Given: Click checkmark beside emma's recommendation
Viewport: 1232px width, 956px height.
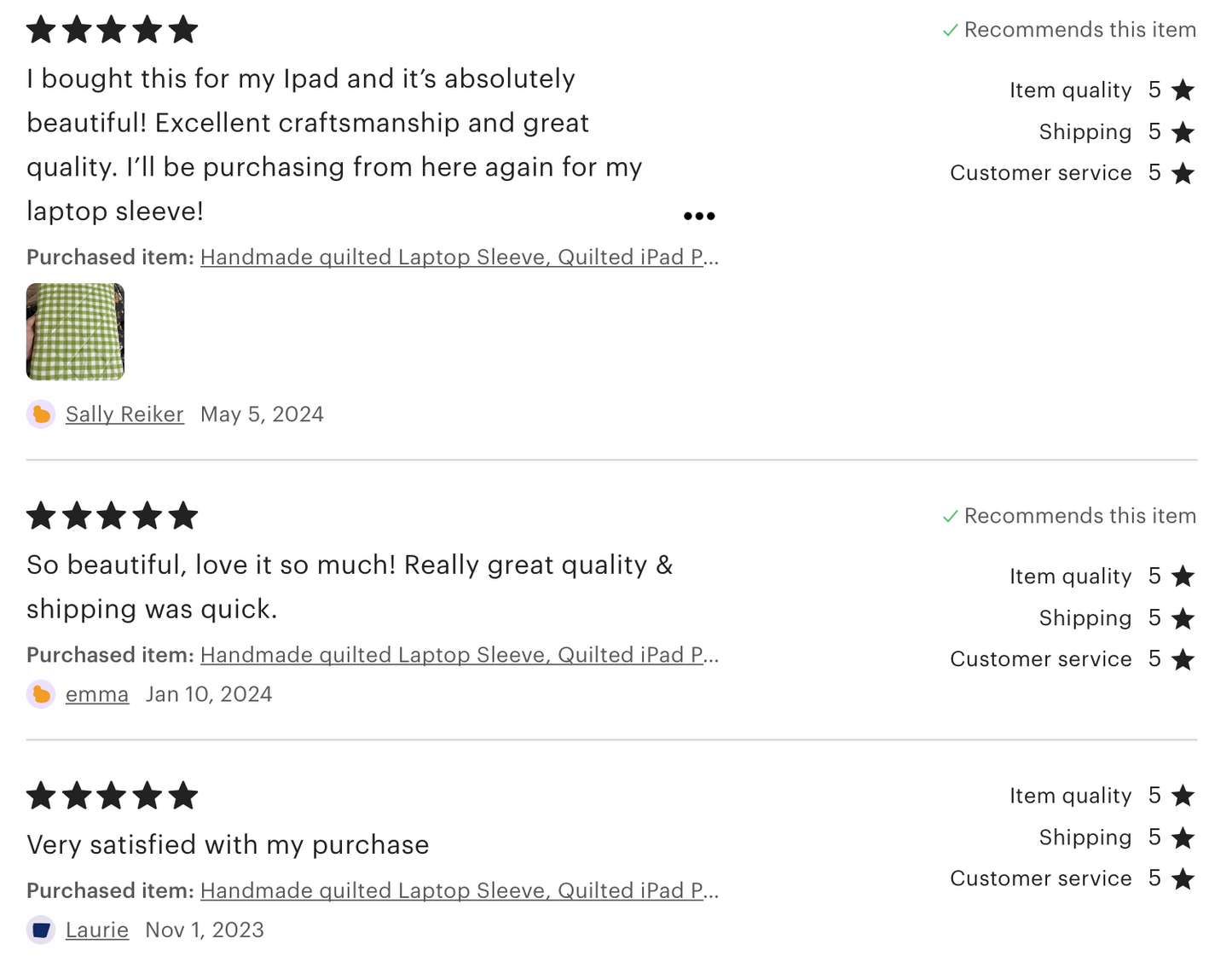Looking at the screenshot, I should [950, 517].
